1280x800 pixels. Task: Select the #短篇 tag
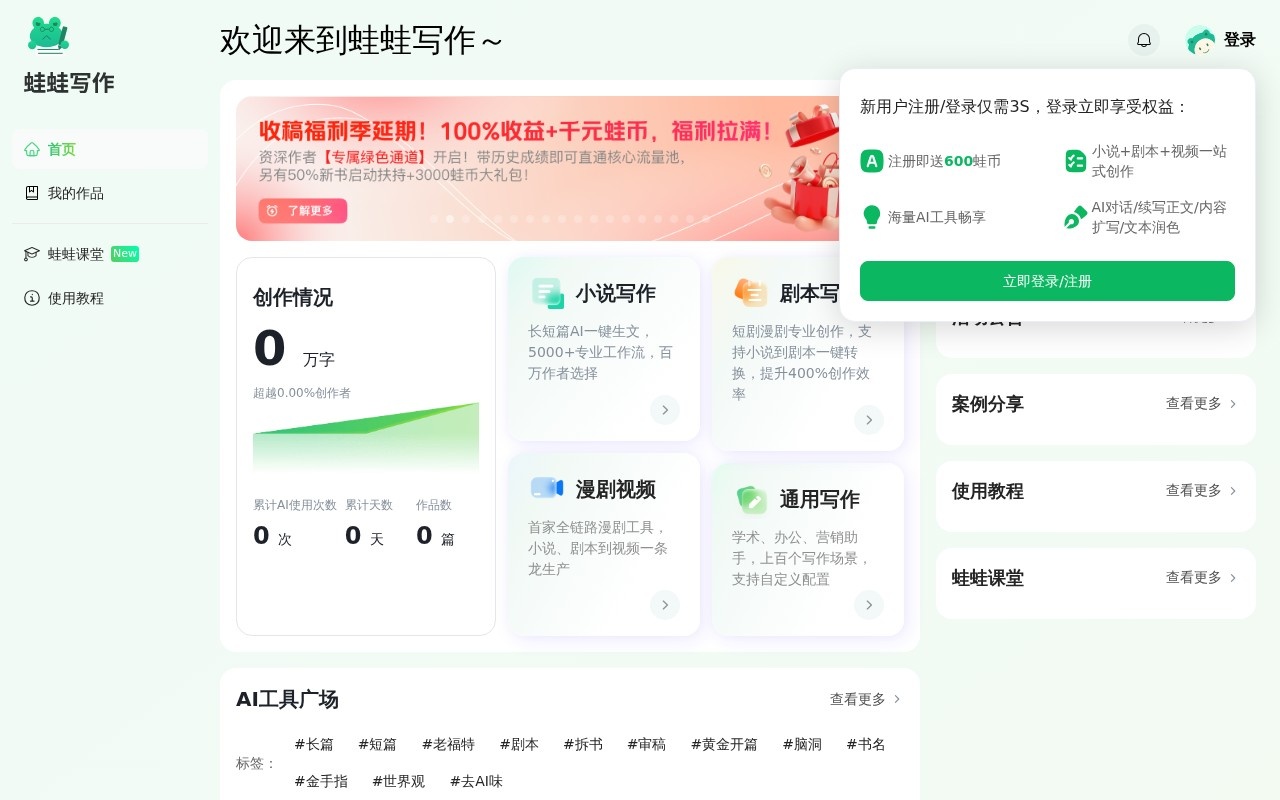tap(378, 744)
